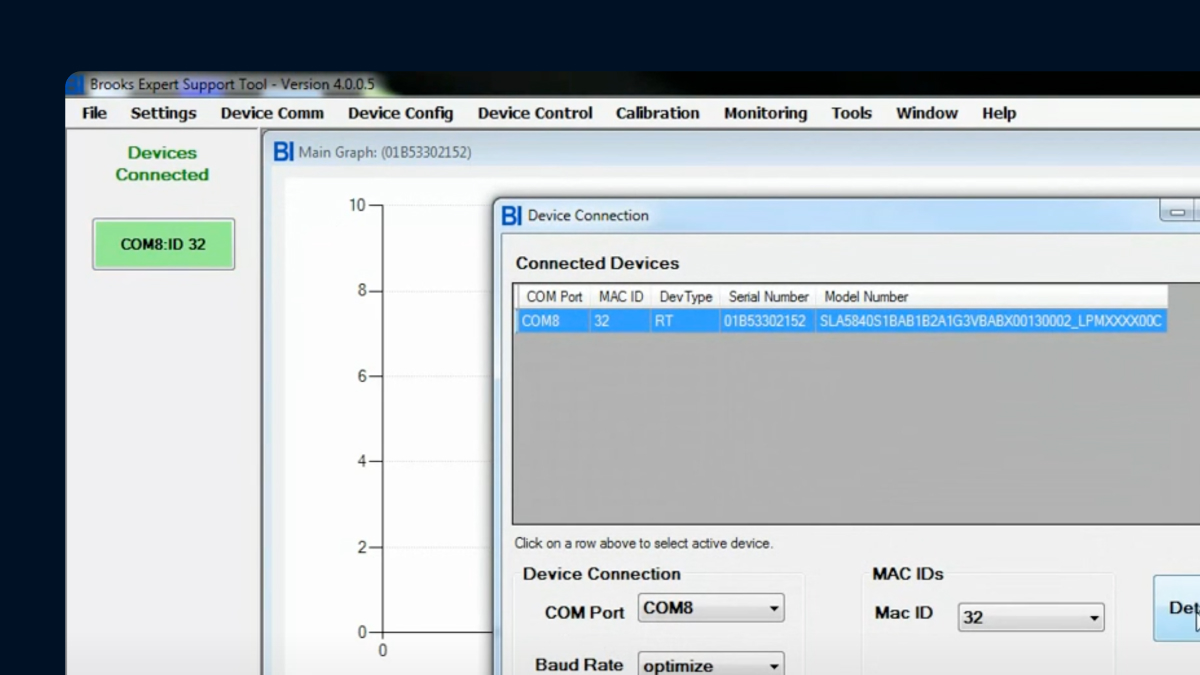
Task: Select the COM8 row in Connected Devices
Action: point(700,321)
